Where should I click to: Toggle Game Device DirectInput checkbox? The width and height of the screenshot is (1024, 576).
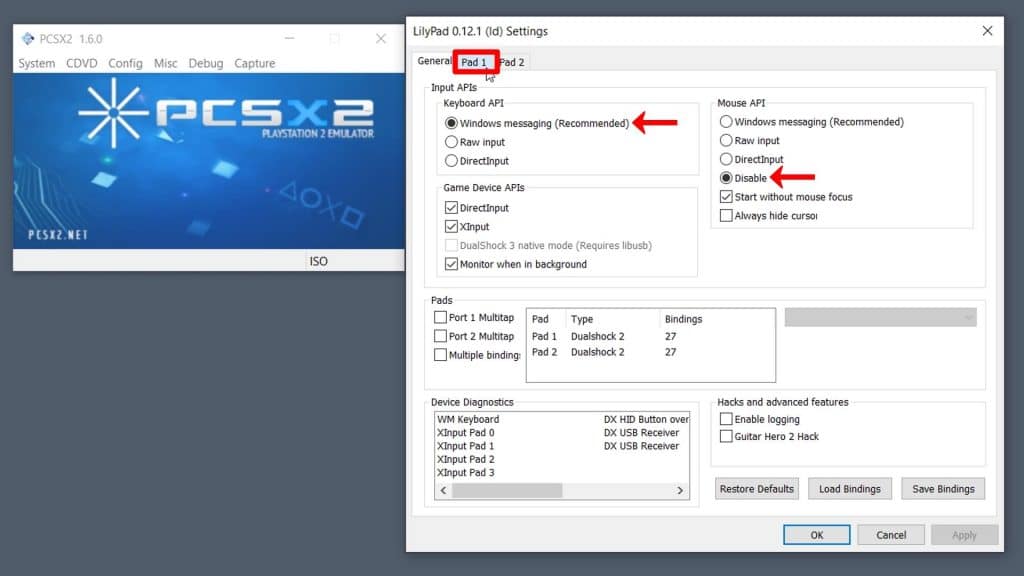point(451,208)
